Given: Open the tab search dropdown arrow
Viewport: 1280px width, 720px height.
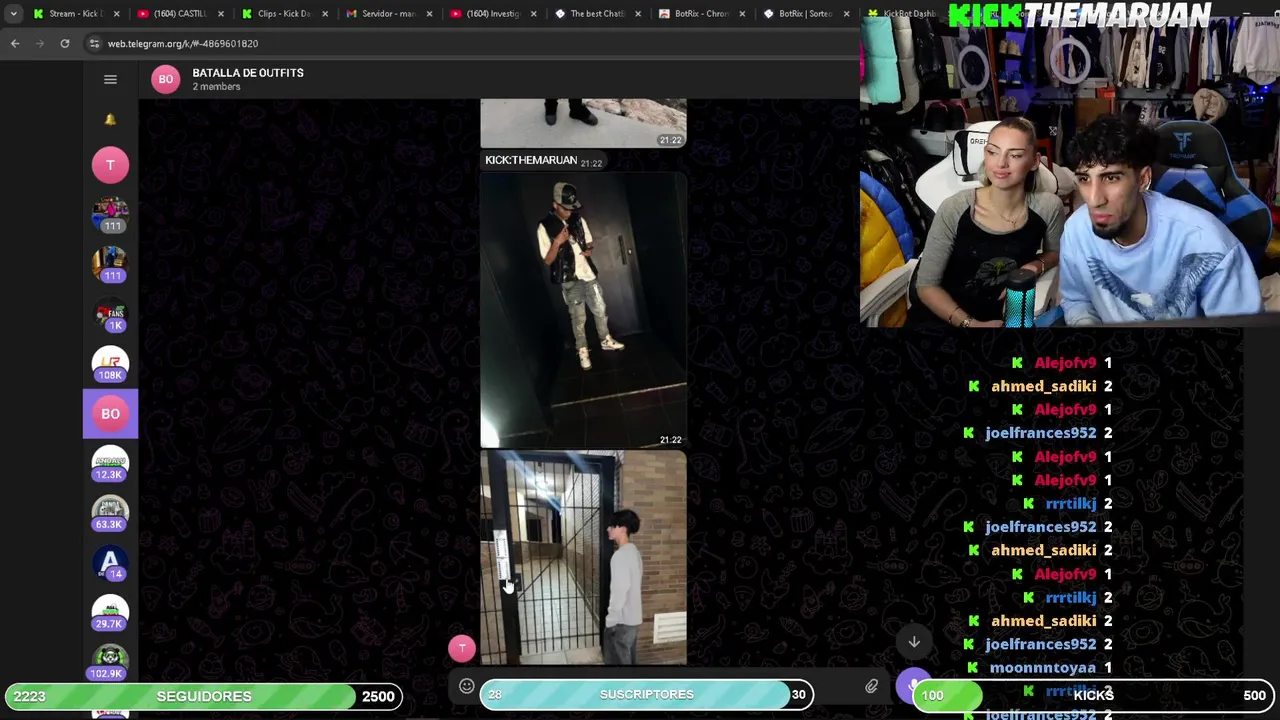Looking at the screenshot, I should [x=13, y=14].
